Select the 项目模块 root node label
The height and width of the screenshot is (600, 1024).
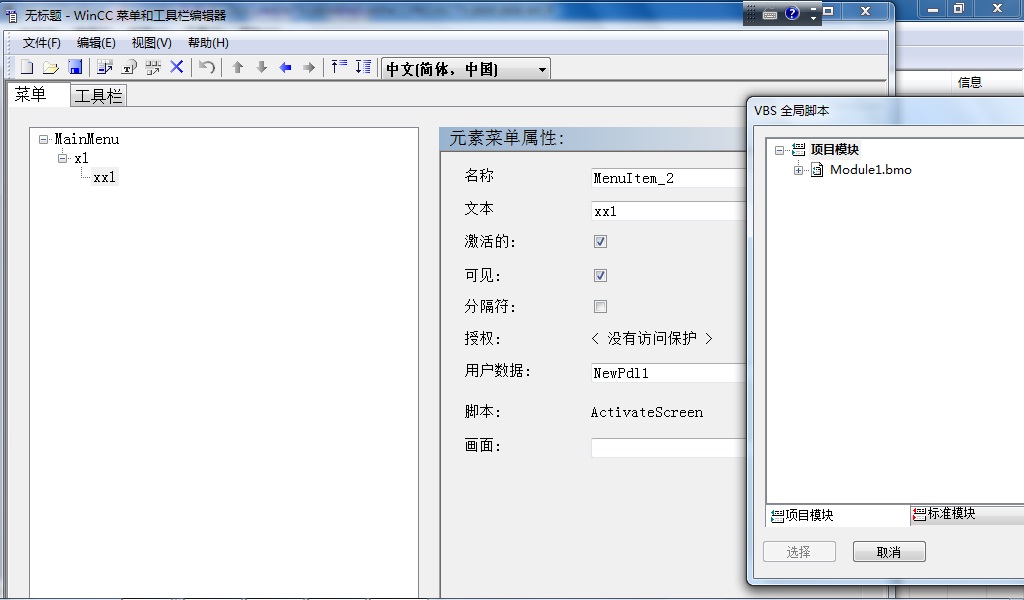coord(835,150)
